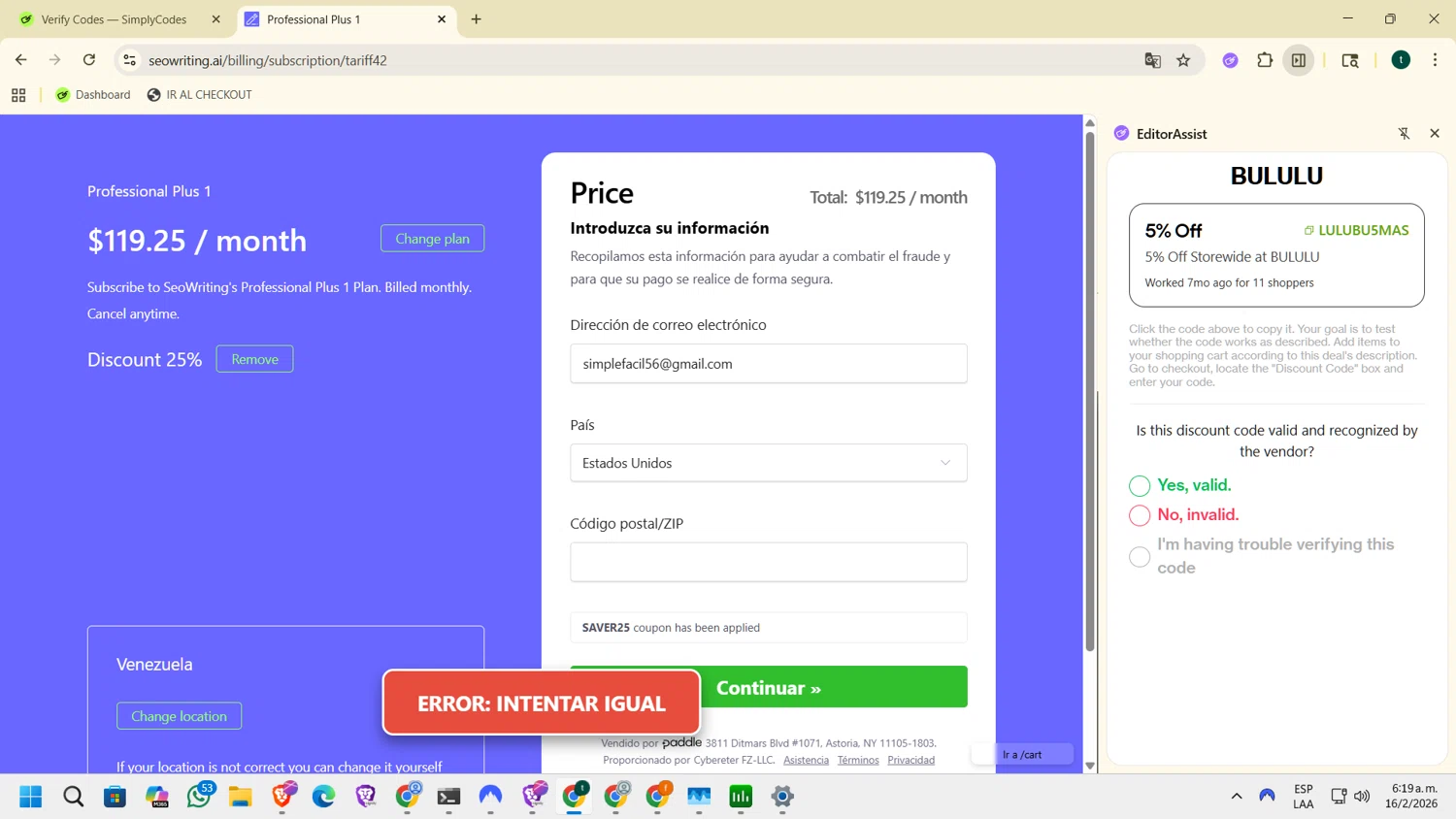Viewport: 1456px width, 819px height.
Task: Open the purple EditorAssist extension icon
Action: click(x=1230, y=60)
